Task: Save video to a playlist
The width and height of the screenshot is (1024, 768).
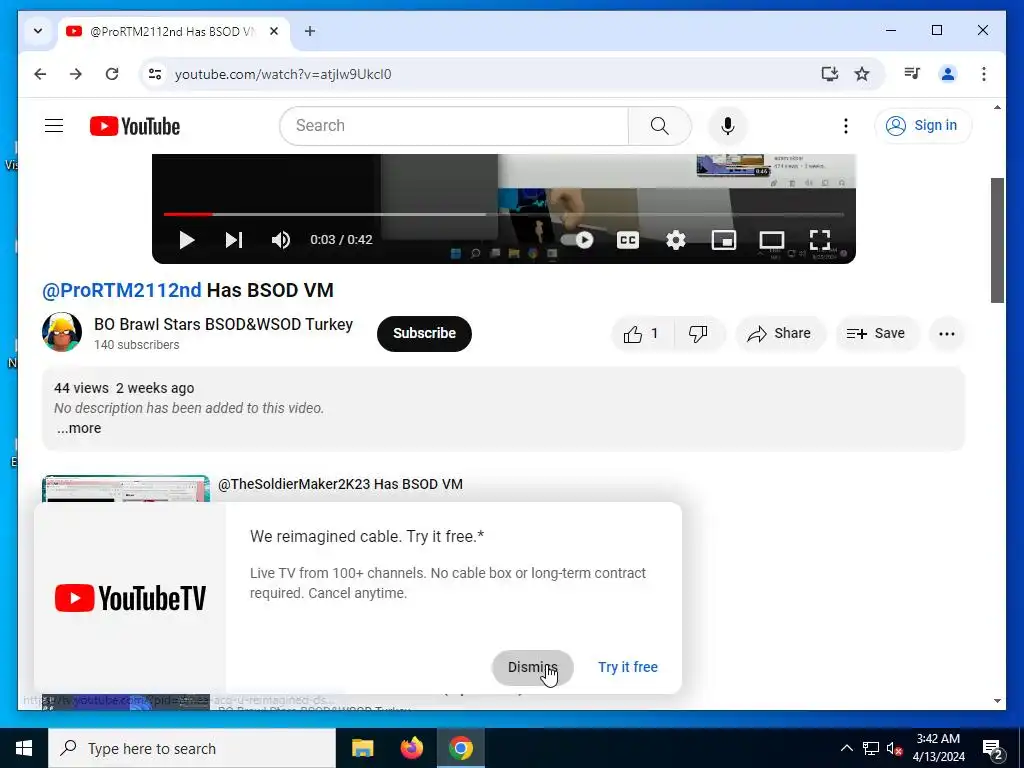Action: coord(876,334)
